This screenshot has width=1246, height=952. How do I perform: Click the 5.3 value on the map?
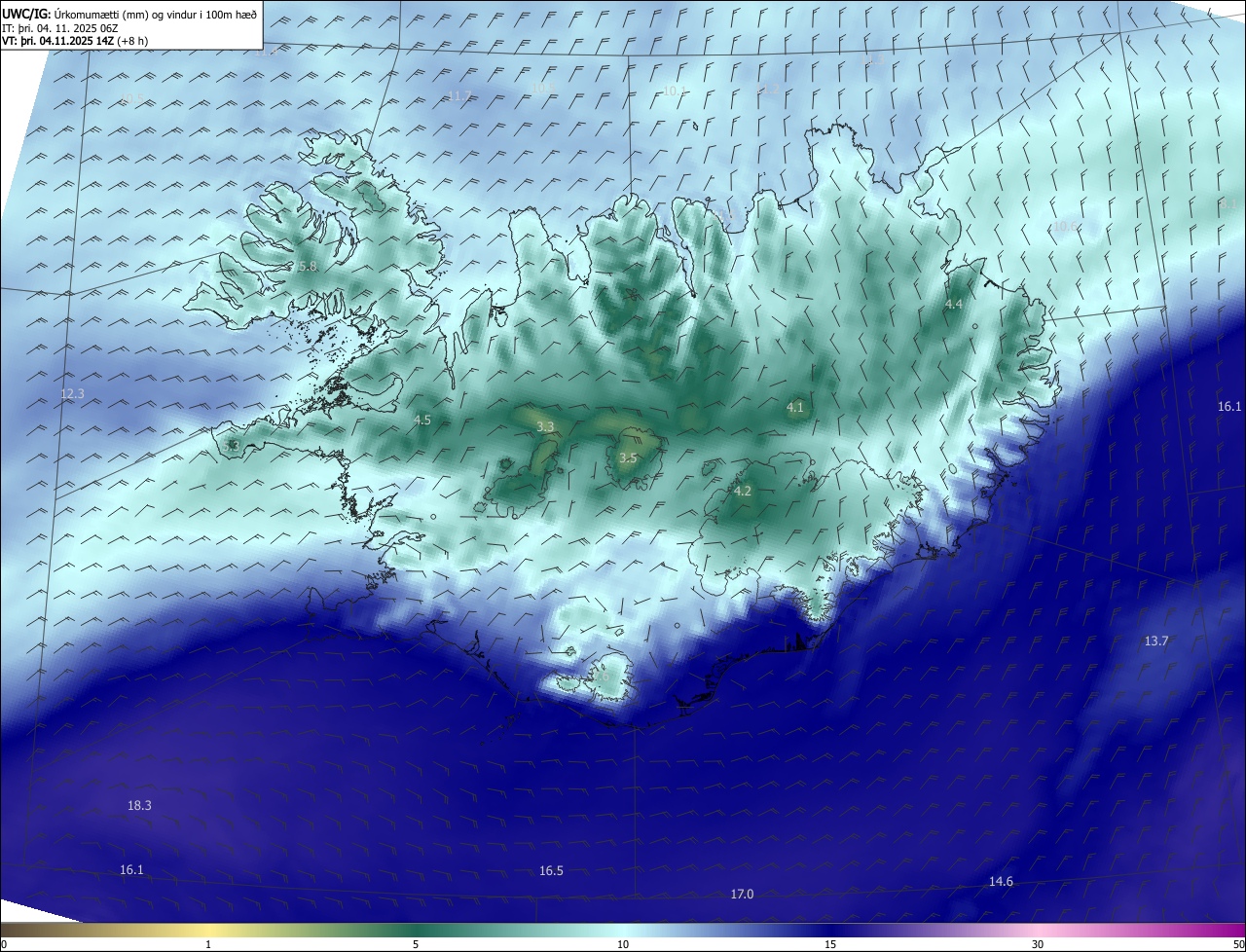coord(231,446)
